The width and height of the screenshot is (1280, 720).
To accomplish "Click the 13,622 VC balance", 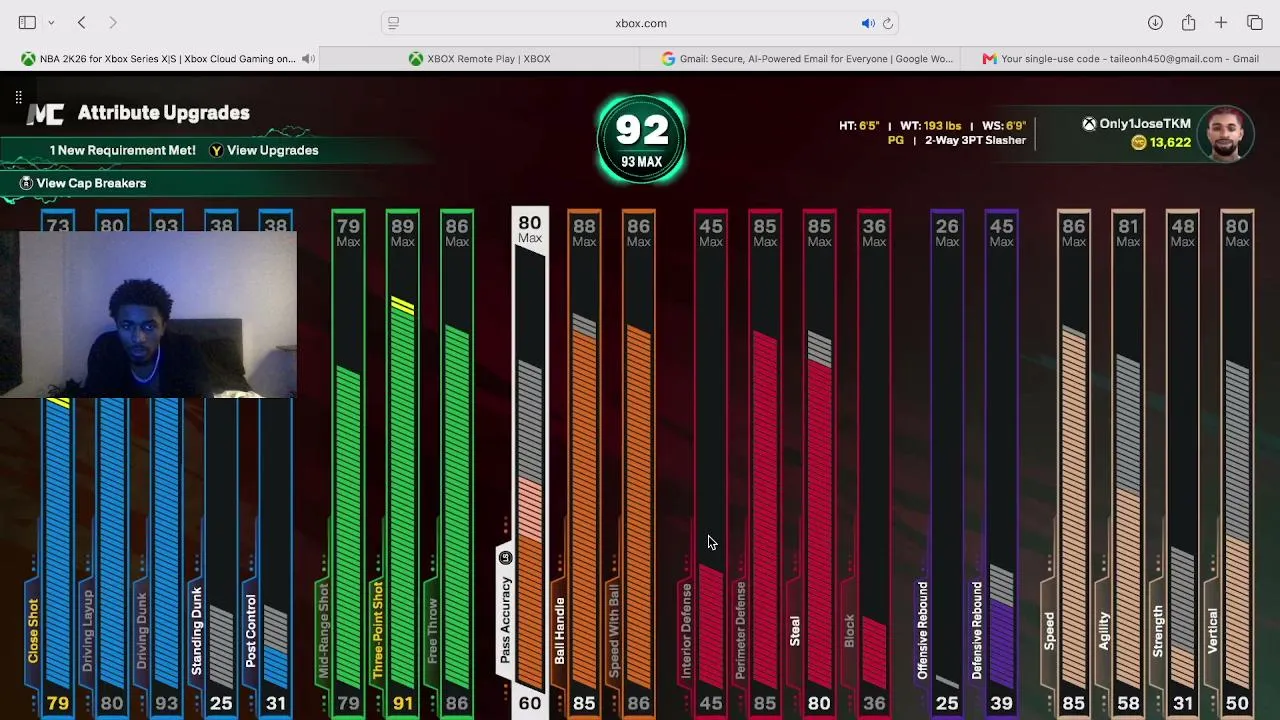I will click(x=1170, y=143).
